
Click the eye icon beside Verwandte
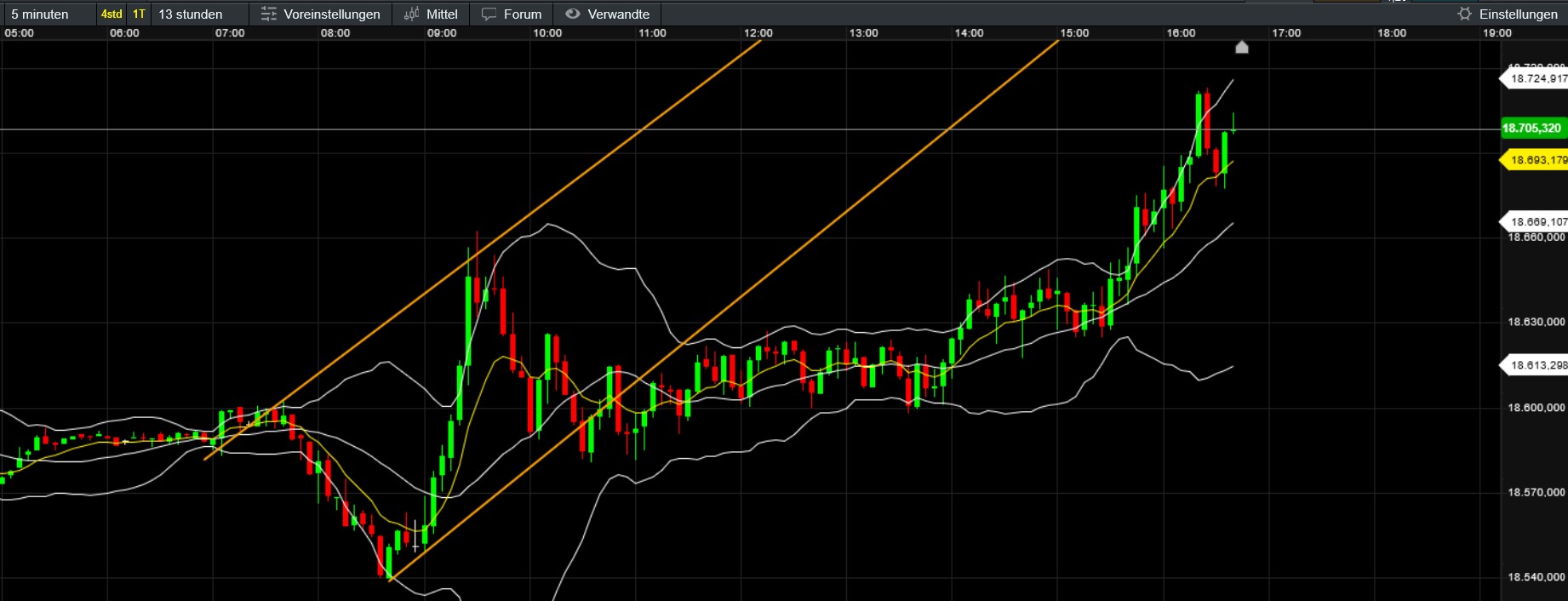[x=573, y=14]
